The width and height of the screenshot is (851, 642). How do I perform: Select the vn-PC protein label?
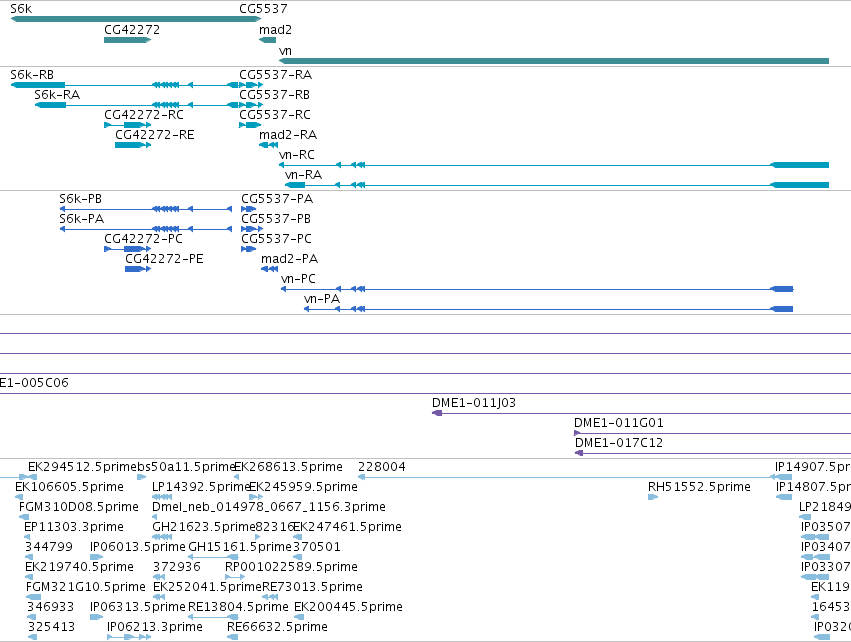coord(299,279)
